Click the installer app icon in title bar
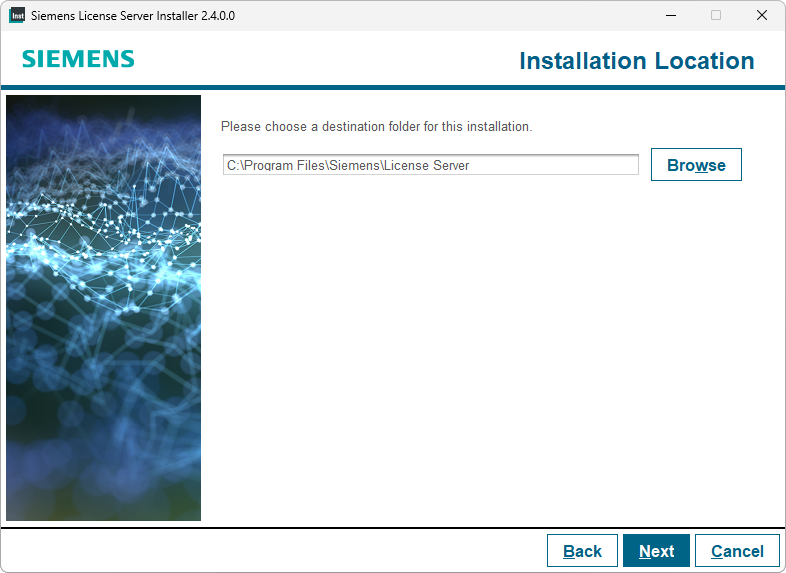The image size is (786, 573). pyautogui.click(x=17, y=16)
